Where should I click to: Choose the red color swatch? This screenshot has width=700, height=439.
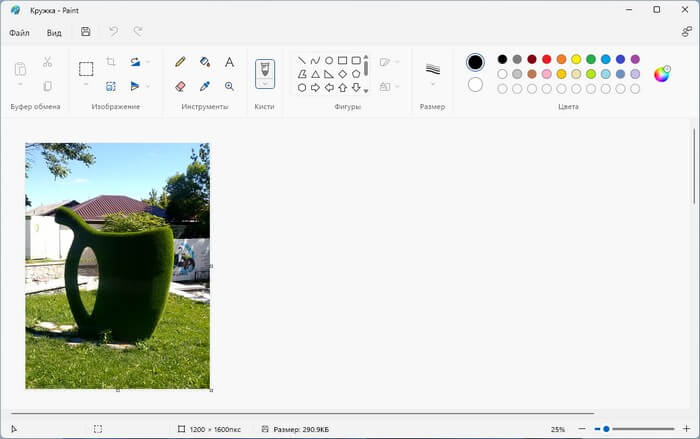[x=546, y=59]
